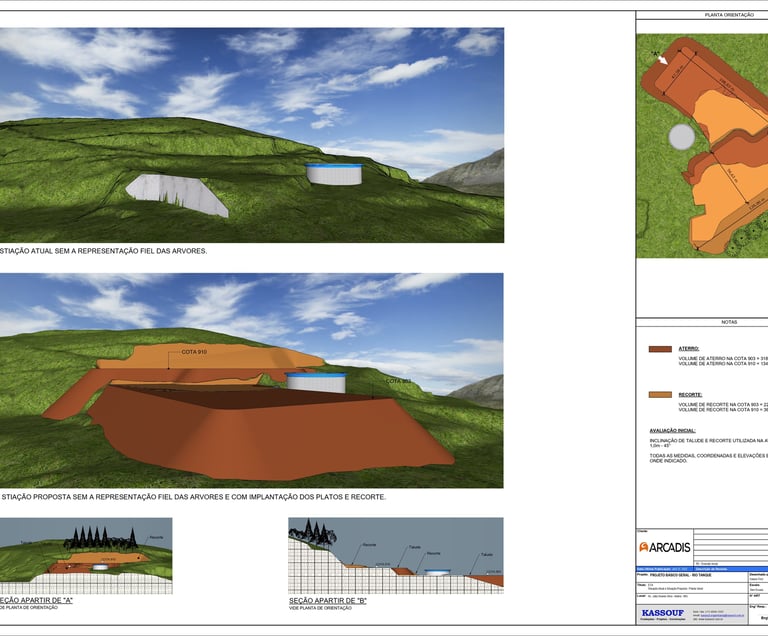Click the blue-topped water tank in proposed render

pos(316,382)
